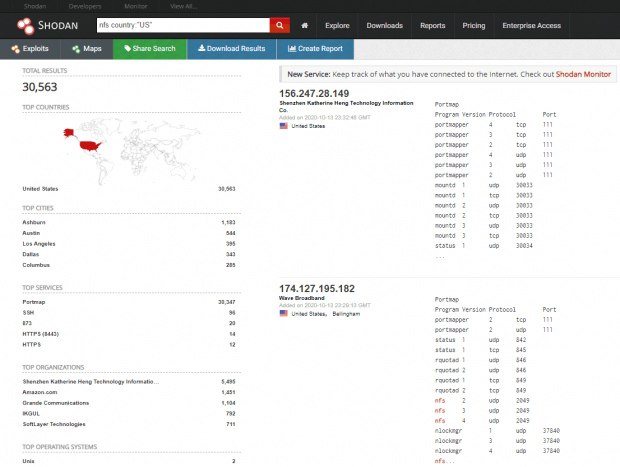This screenshot has height=467, width=620.
Task: Open the Explore menu item
Action: [x=337, y=26]
